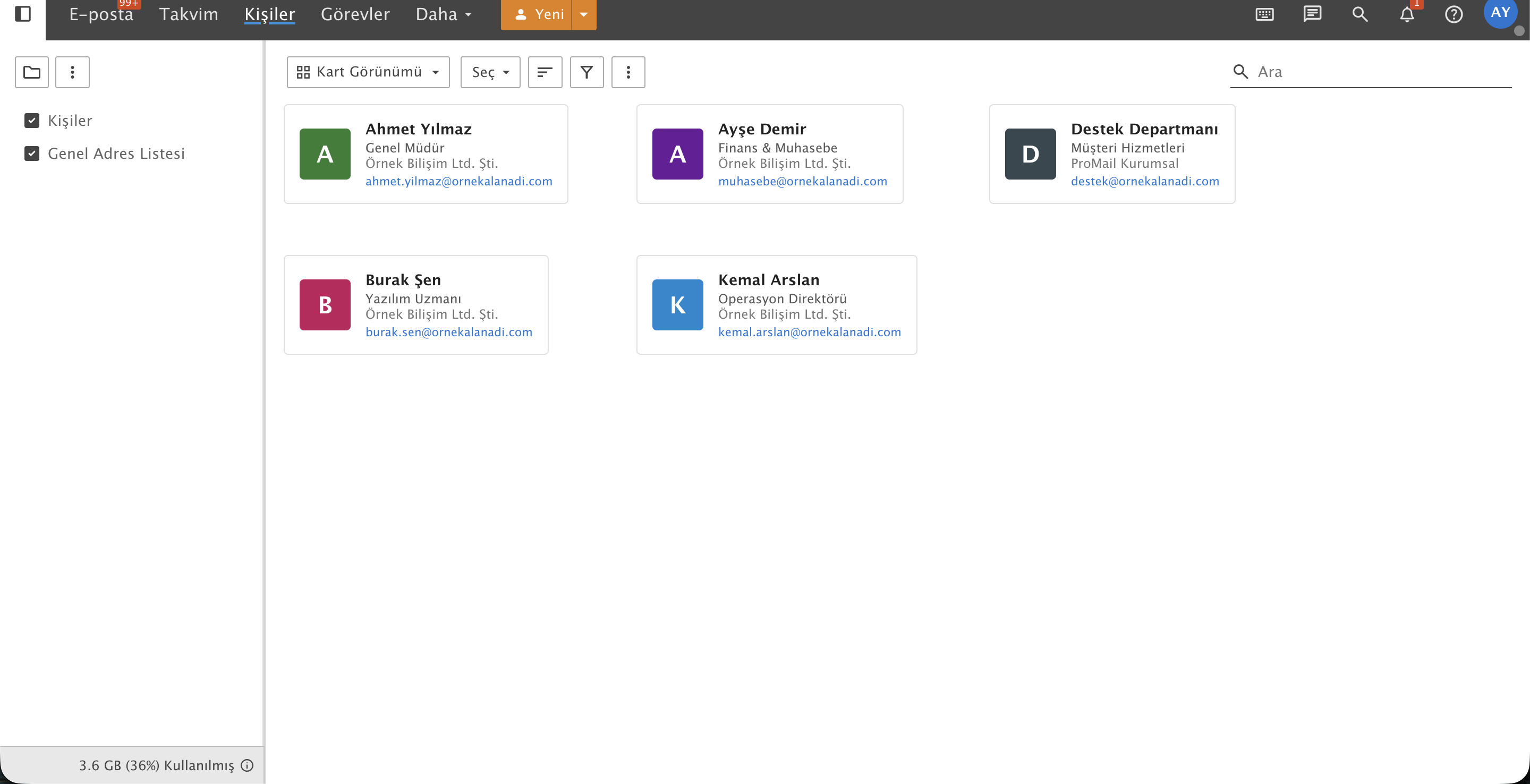Open the Kemal Arslan name heading
Screen dimensions: 1530x784
[x=769, y=280]
